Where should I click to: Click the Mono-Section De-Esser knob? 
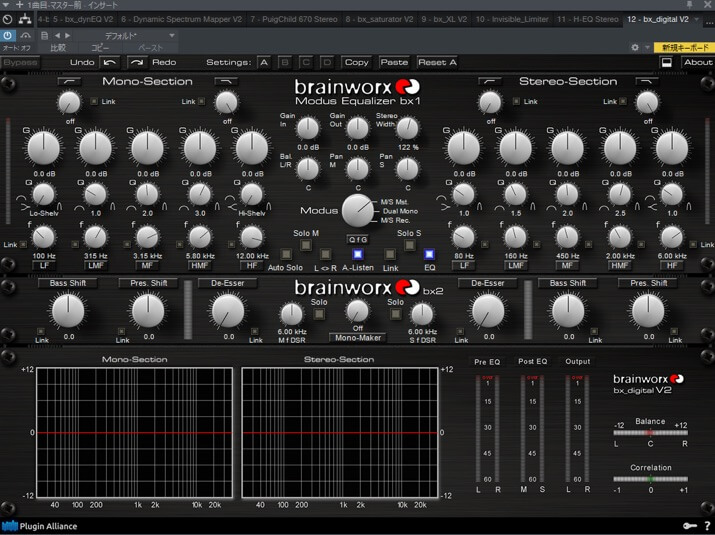[x=228, y=312]
